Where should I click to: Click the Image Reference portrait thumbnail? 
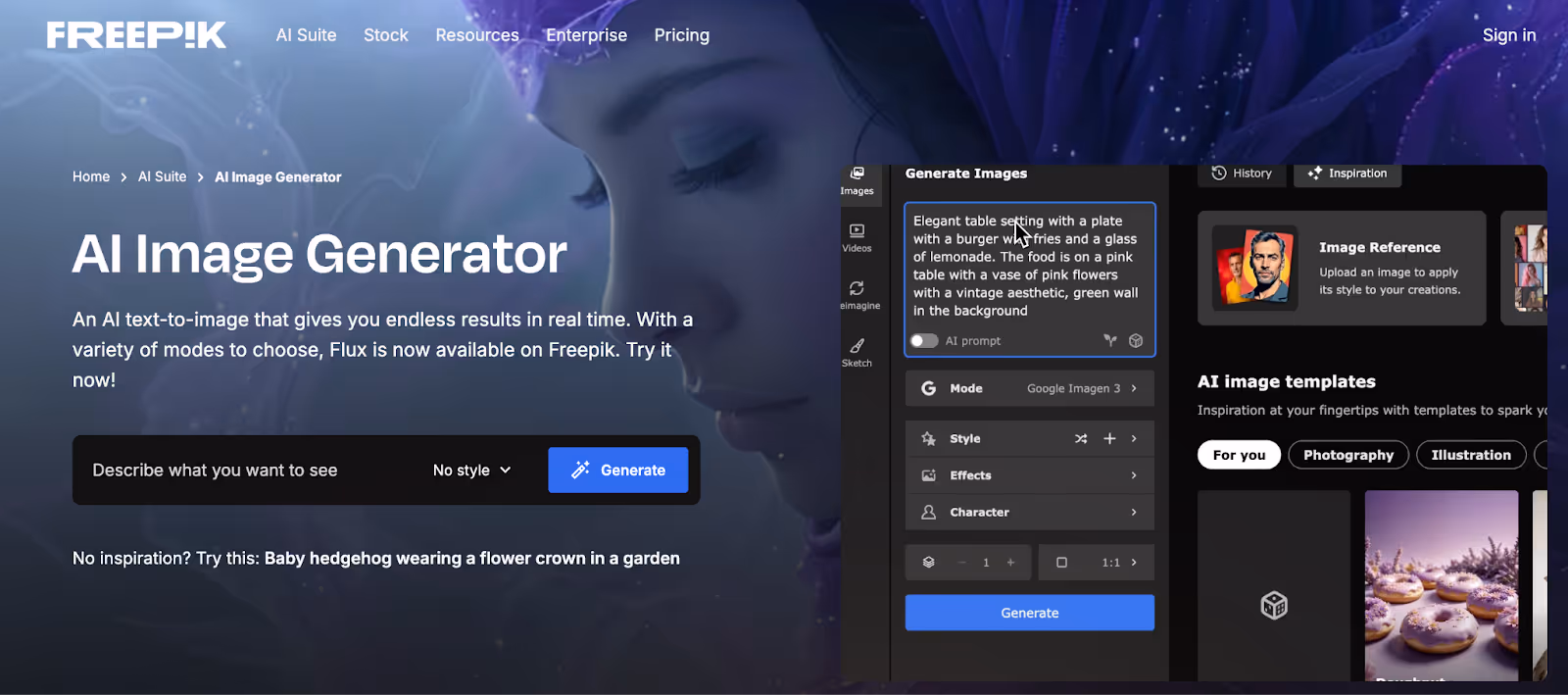click(1255, 268)
